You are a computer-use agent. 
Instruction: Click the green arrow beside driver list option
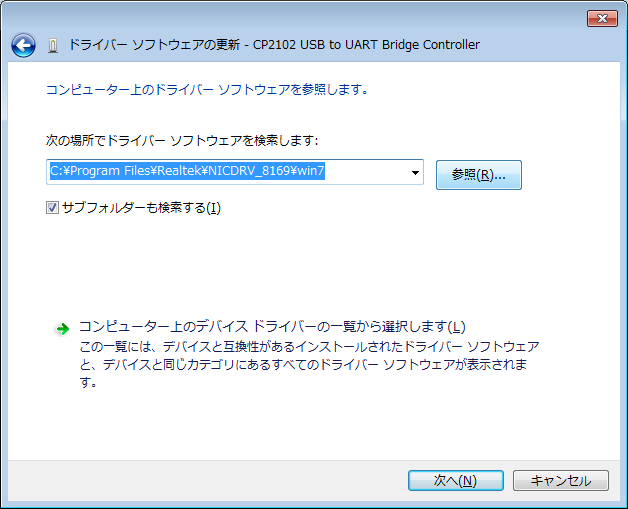click(x=62, y=328)
